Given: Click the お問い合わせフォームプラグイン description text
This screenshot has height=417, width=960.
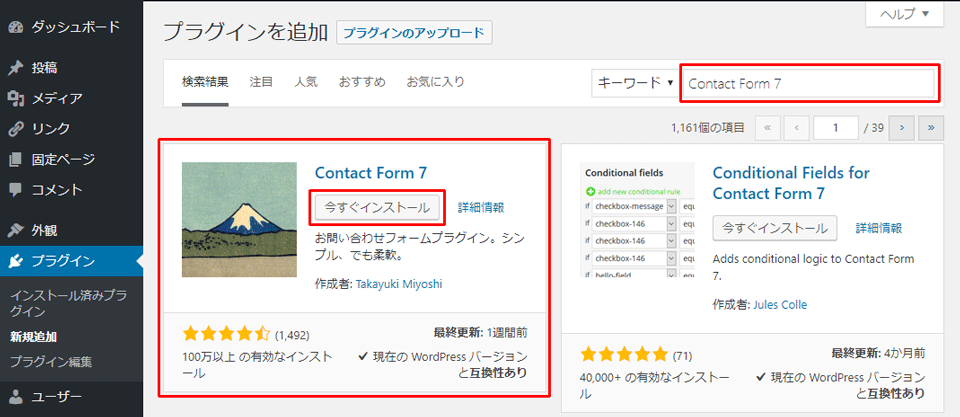Looking at the screenshot, I should coord(421,246).
